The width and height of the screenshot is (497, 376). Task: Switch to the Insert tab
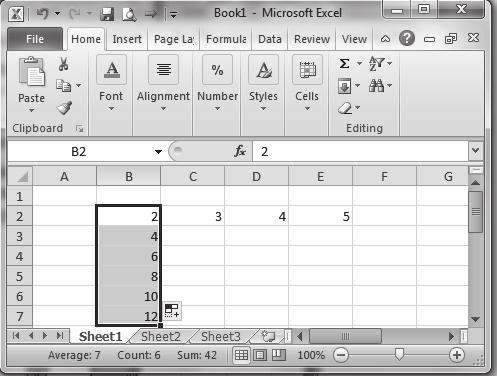(x=127, y=39)
